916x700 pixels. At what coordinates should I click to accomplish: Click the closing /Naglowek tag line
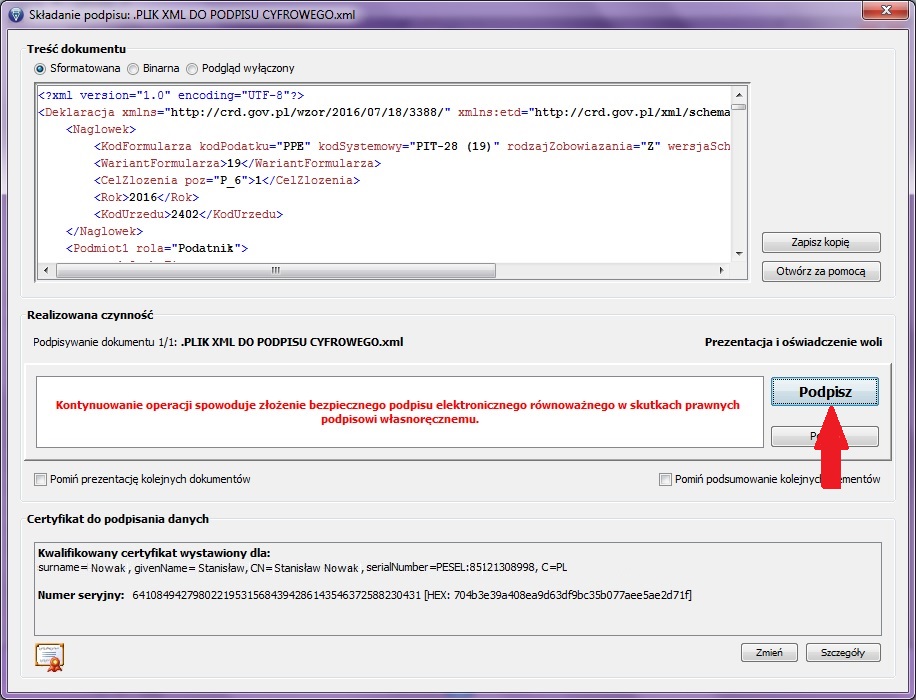click(105, 231)
